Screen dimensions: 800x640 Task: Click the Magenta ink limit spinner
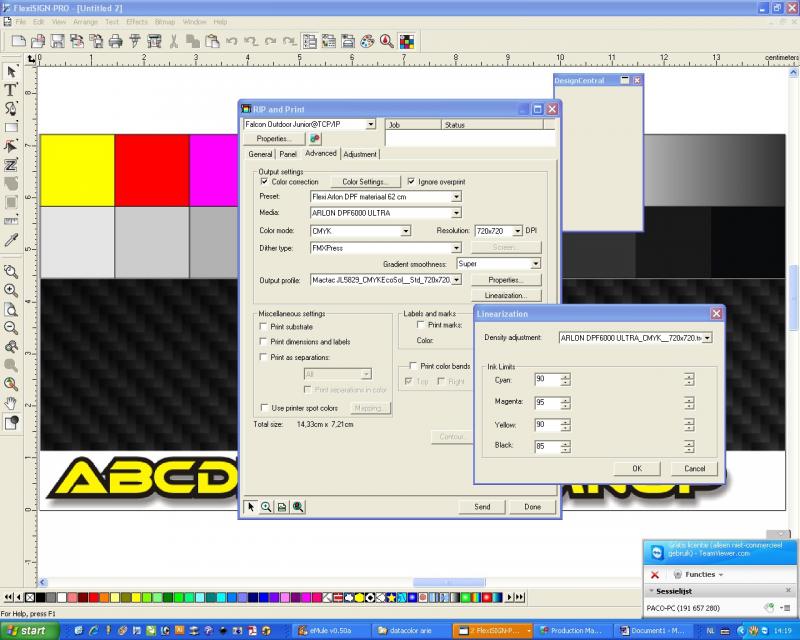pyautogui.click(x=565, y=403)
